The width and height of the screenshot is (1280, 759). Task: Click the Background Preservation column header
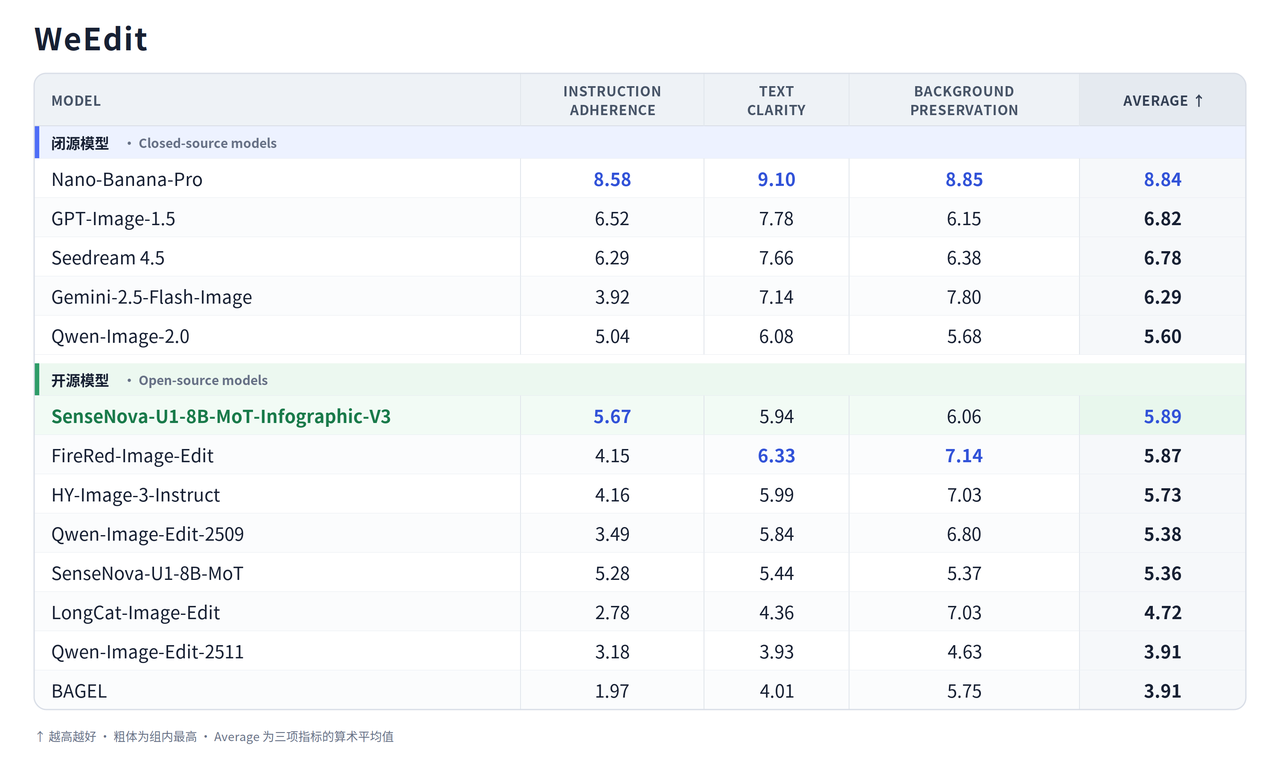pyautogui.click(x=964, y=100)
